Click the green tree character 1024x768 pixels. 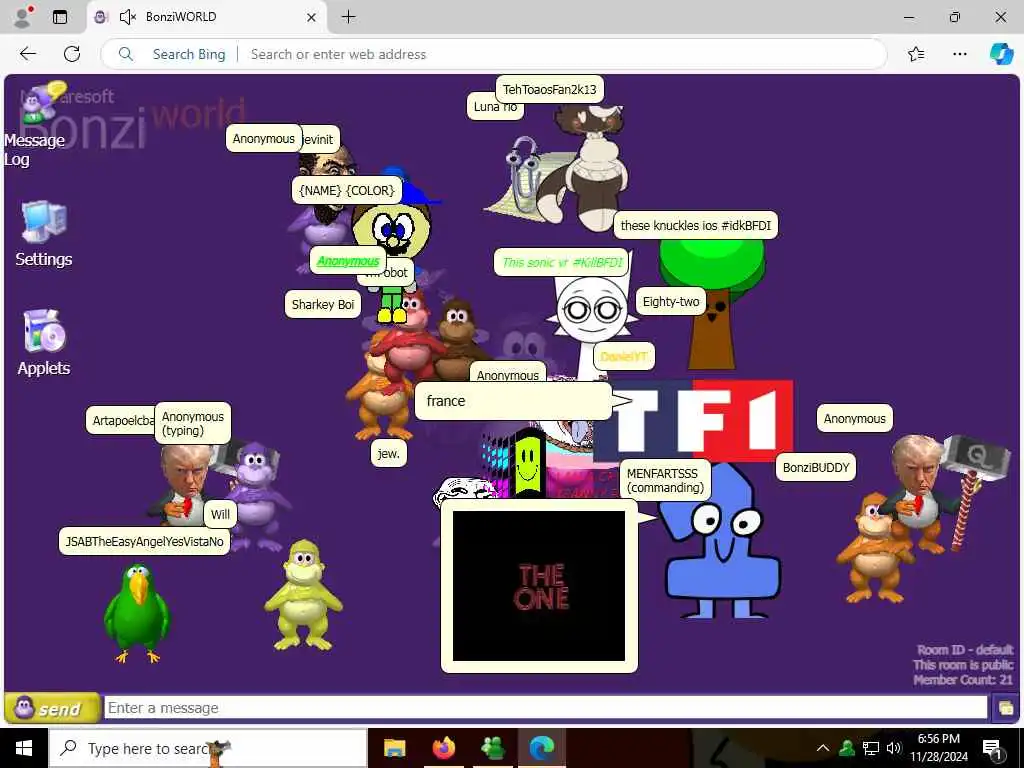(712, 304)
